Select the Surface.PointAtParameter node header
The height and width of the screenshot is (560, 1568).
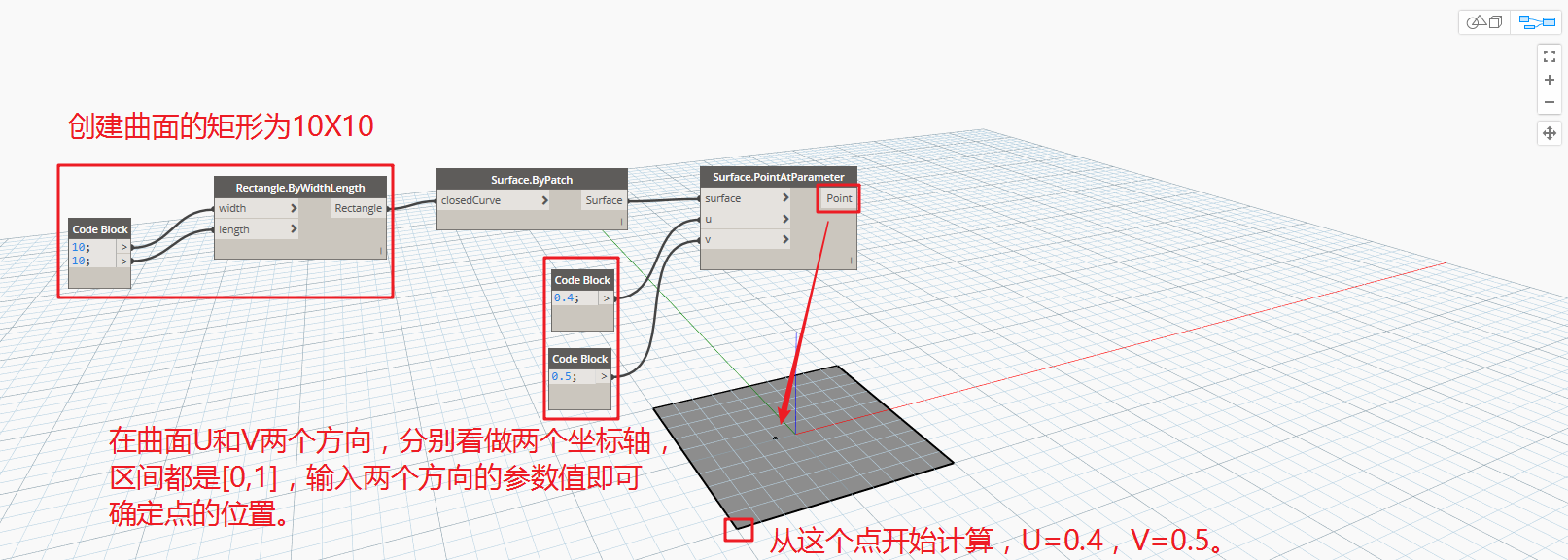click(x=778, y=177)
